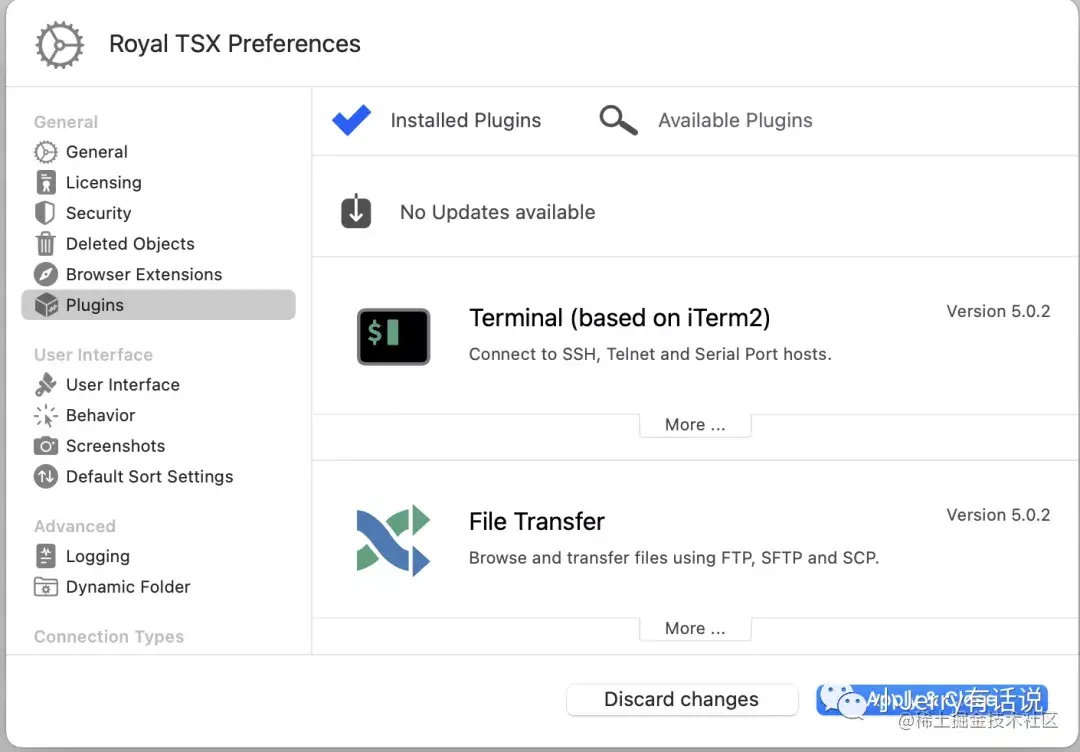Click File Transfer Version 5.0.2 label
The image size is (1080, 752).
click(x=998, y=515)
